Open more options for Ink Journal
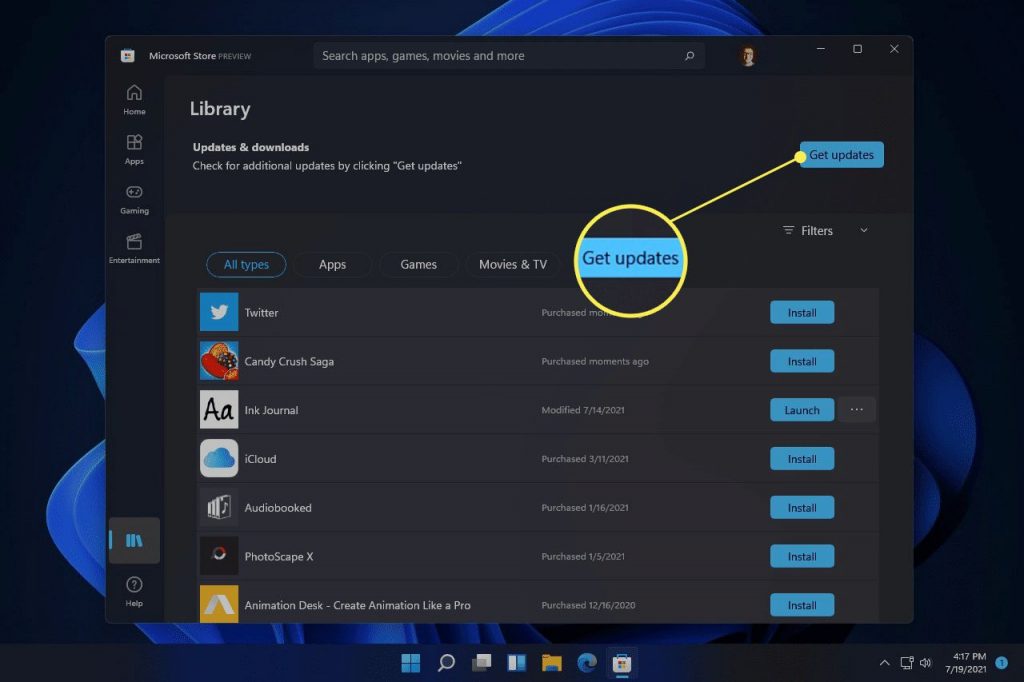This screenshot has width=1024, height=682. coord(857,410)
